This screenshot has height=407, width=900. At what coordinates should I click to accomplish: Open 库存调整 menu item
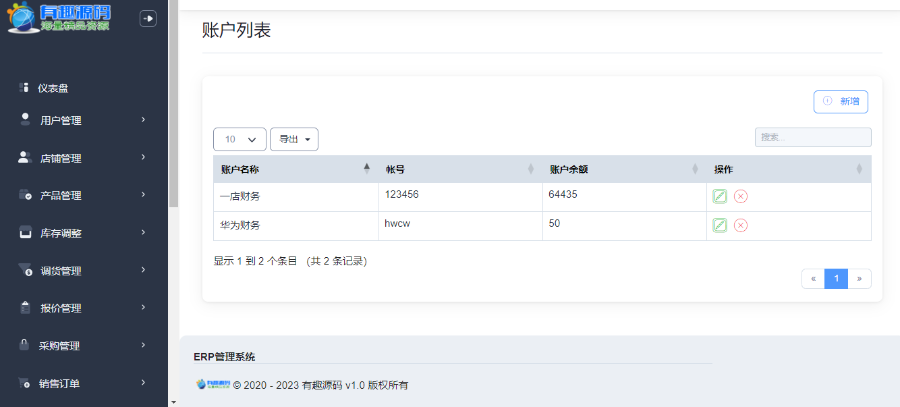(x=82, y=233)
